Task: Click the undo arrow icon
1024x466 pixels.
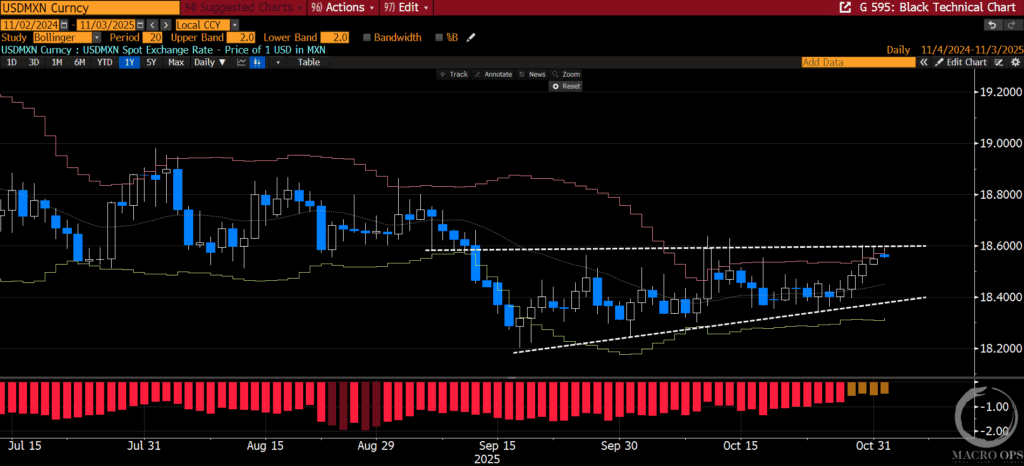Action: click(x=992, y=23)
